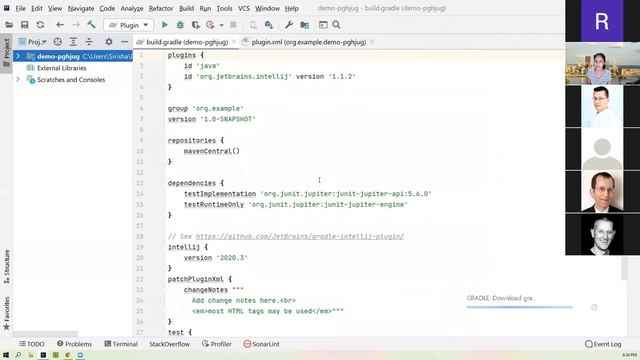Click the Open file folder icon in toolbar
640x360 pixels.
(9, 25)
